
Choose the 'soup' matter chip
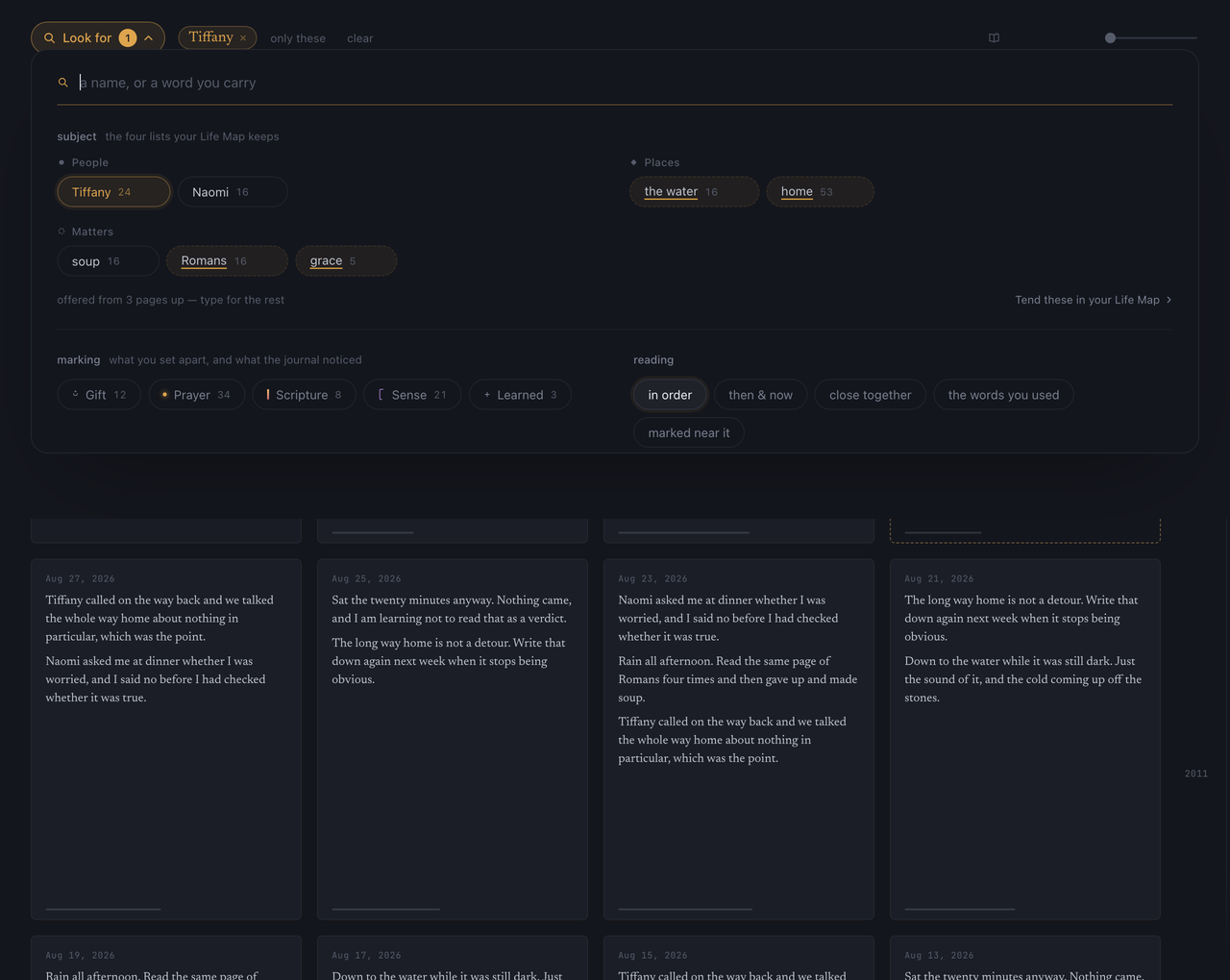[x=108, y=261]
